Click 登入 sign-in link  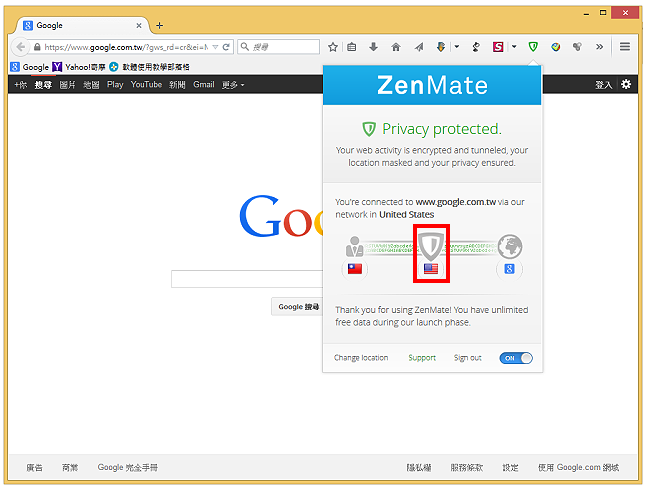[603, 85]
